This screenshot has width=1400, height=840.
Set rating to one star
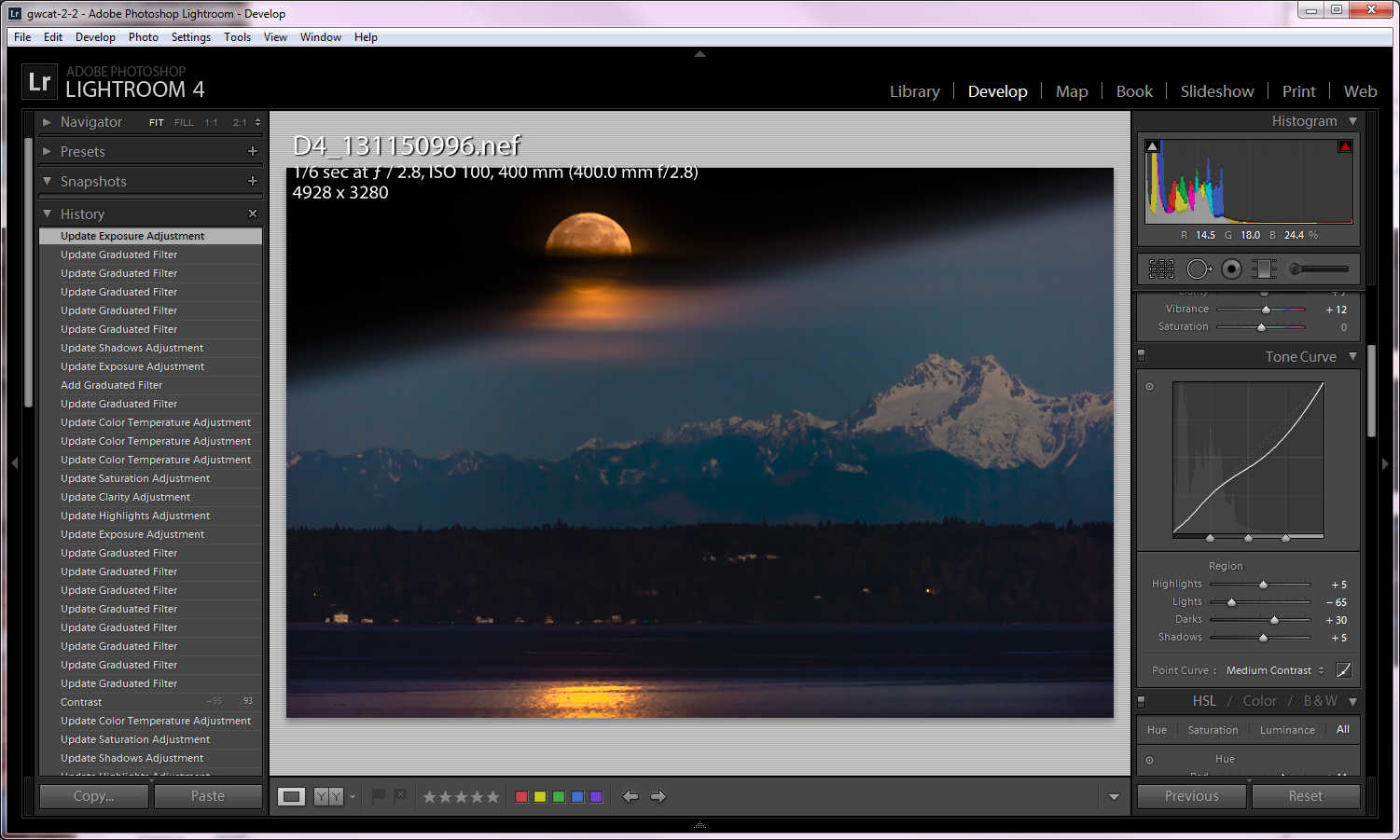pyautogui.click(x=430, y=796)
